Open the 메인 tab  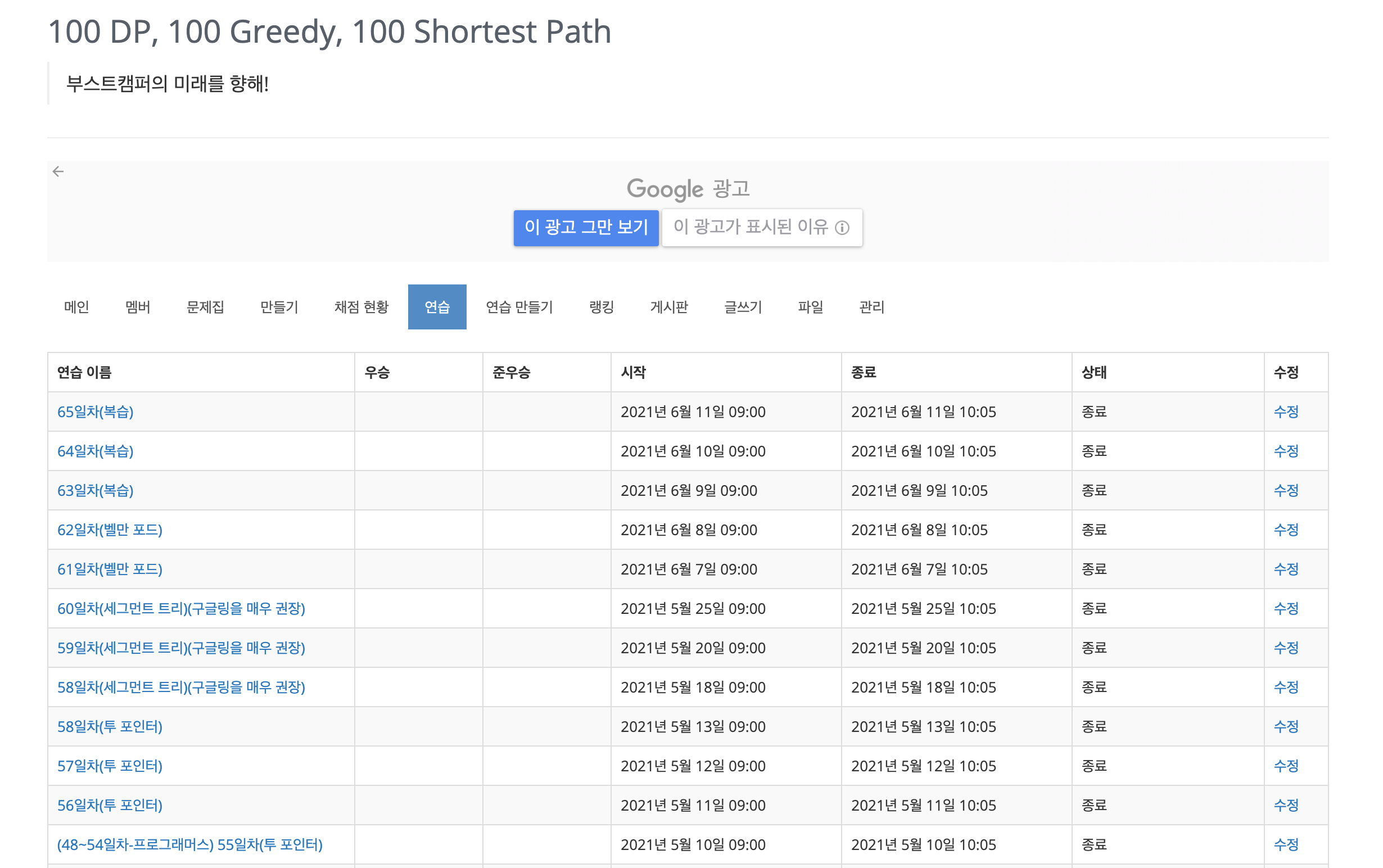pyautogui.click(x=76, y=307)
